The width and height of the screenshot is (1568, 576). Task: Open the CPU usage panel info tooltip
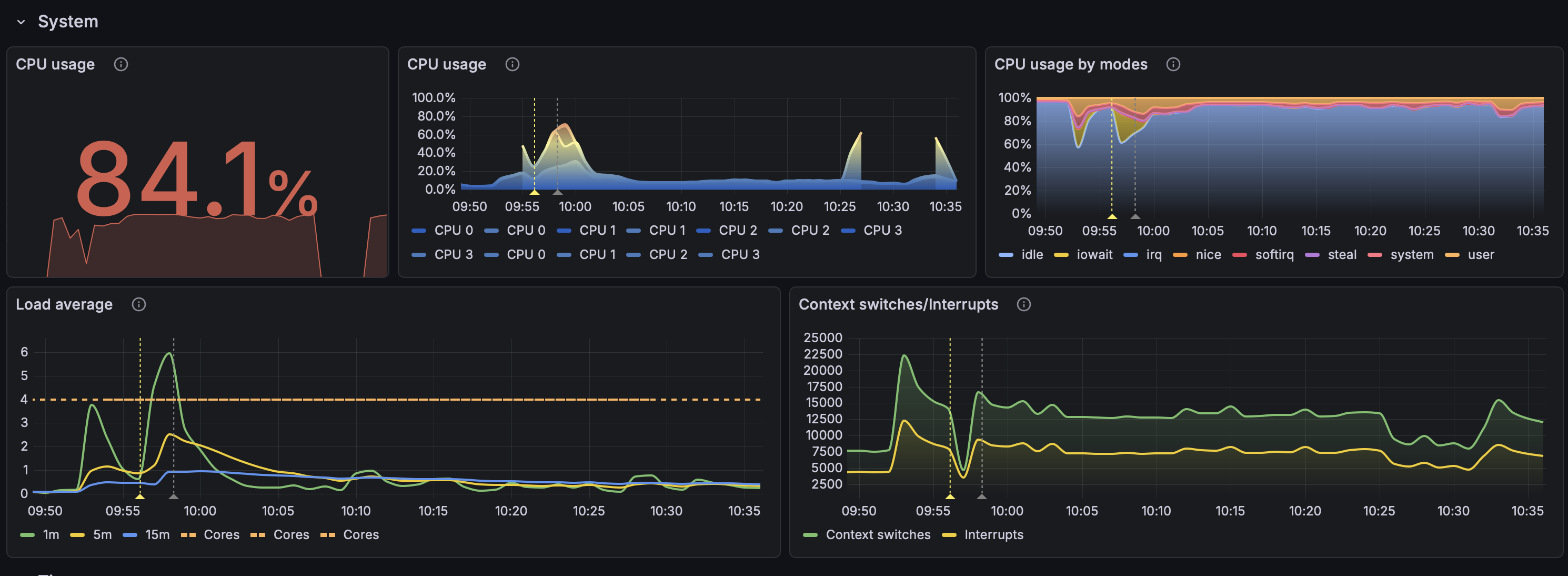tap(512, 64)
